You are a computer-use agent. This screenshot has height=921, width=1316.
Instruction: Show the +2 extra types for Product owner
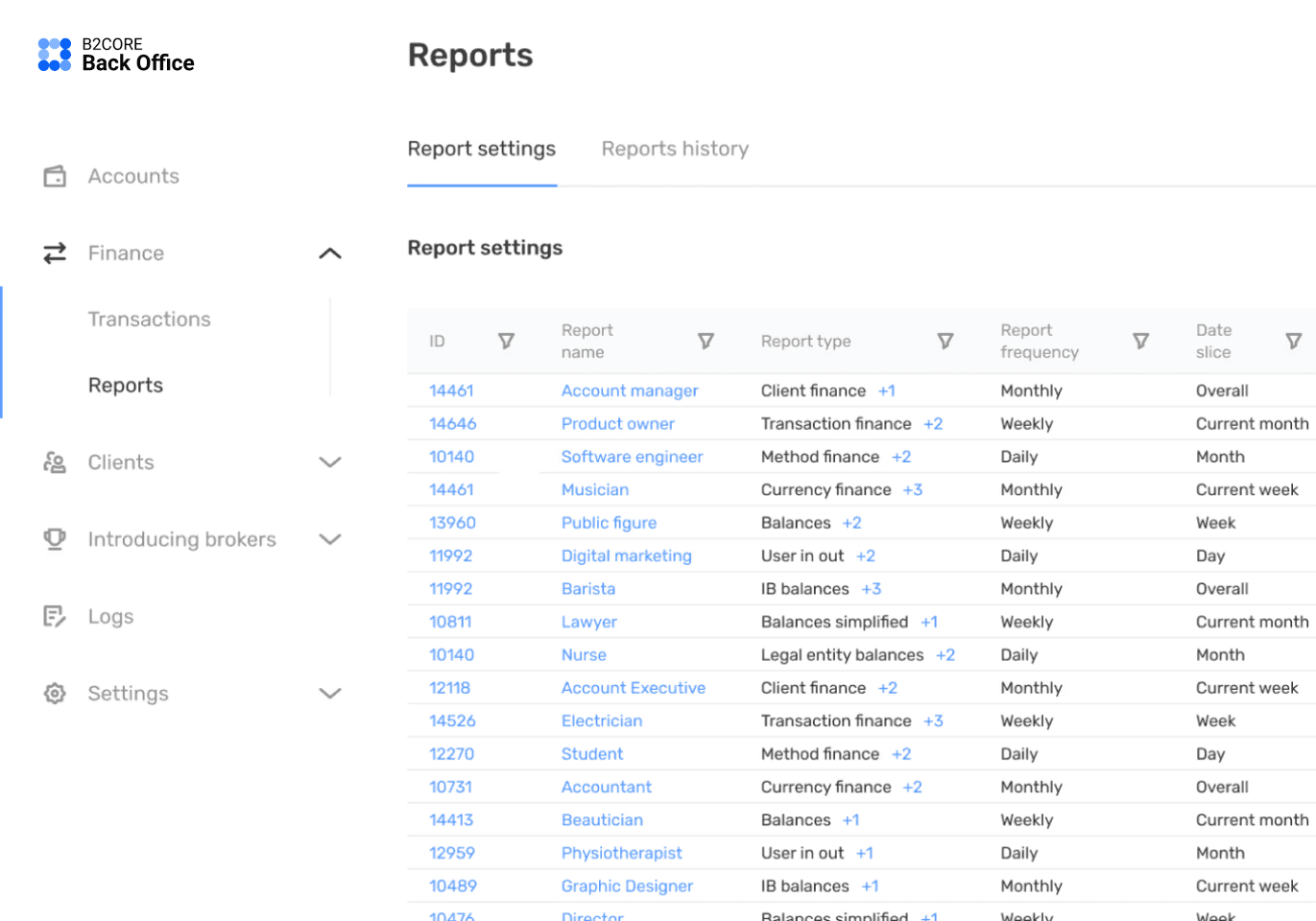pos(933,424)
